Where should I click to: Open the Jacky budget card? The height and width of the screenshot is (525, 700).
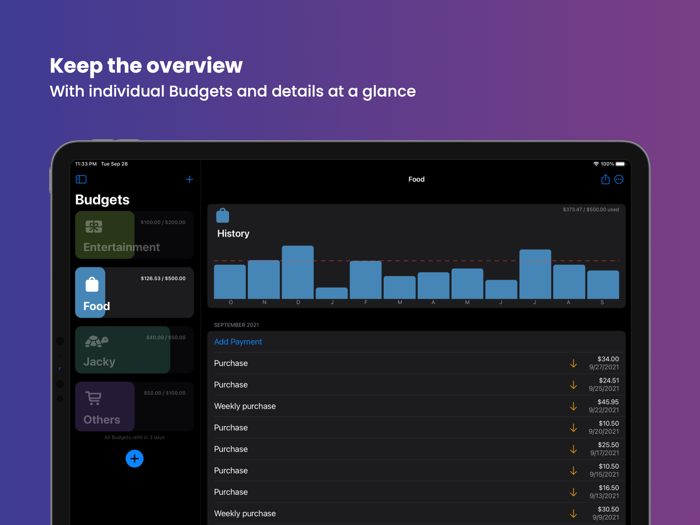[x=134, y=350]
